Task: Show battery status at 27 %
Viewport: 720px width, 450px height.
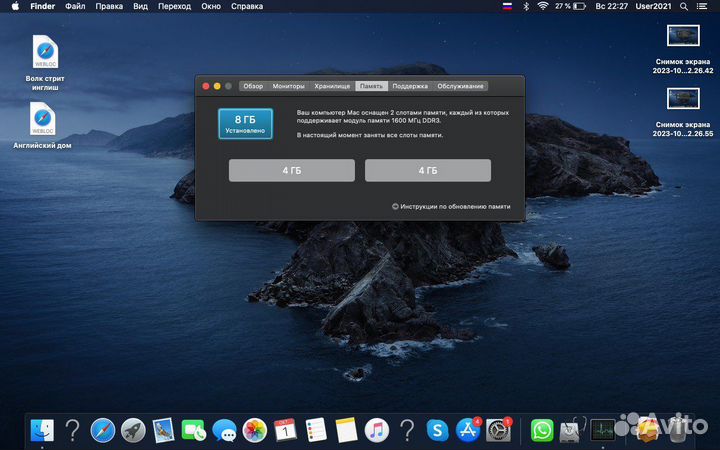Action: [x=570, y=6]
